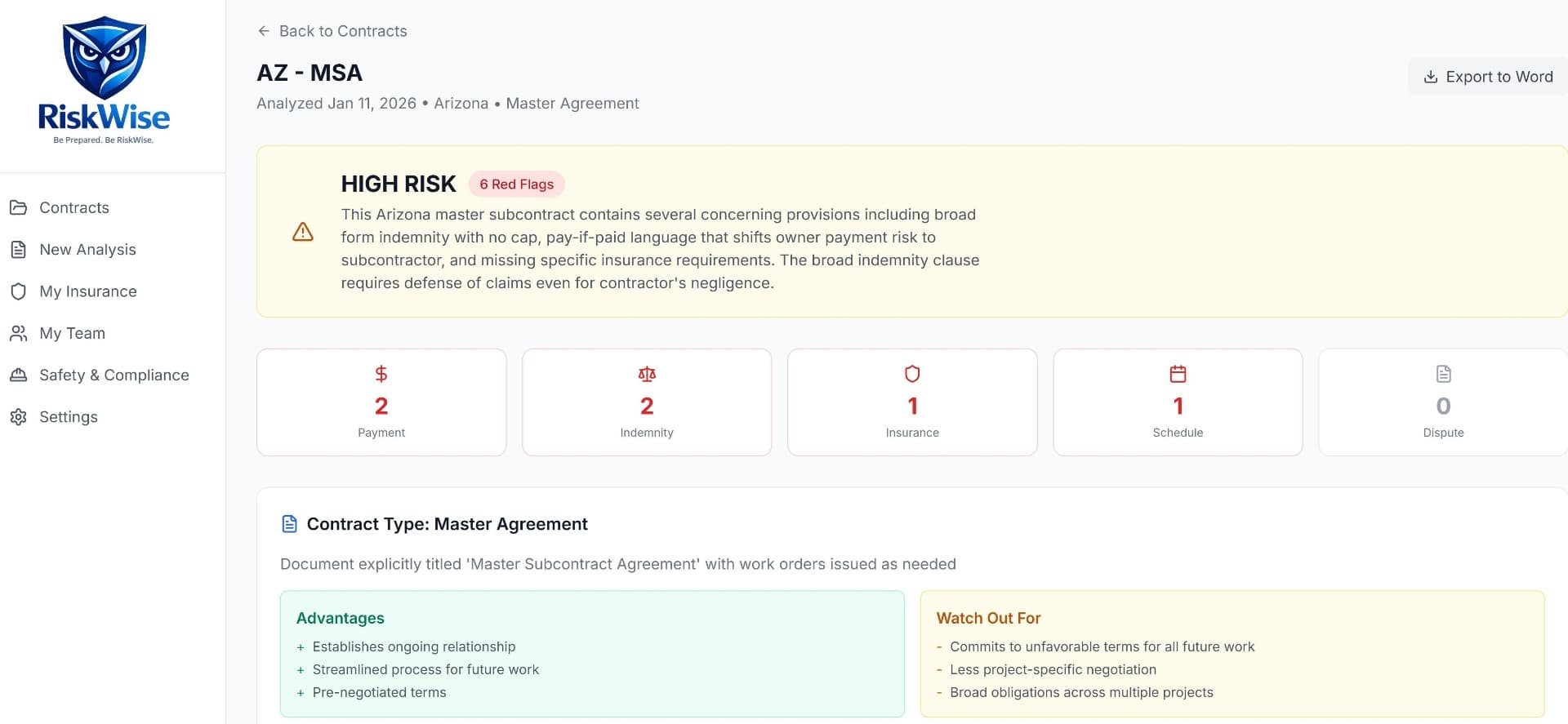Viewport: 1568px width, 724px height.
Task: Click the 6 Red Flags badge
Action: click(516, 184)
